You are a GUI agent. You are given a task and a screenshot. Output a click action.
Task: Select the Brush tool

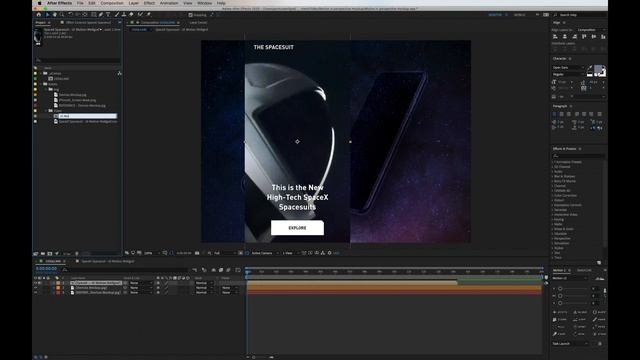(x=117, y=15)
